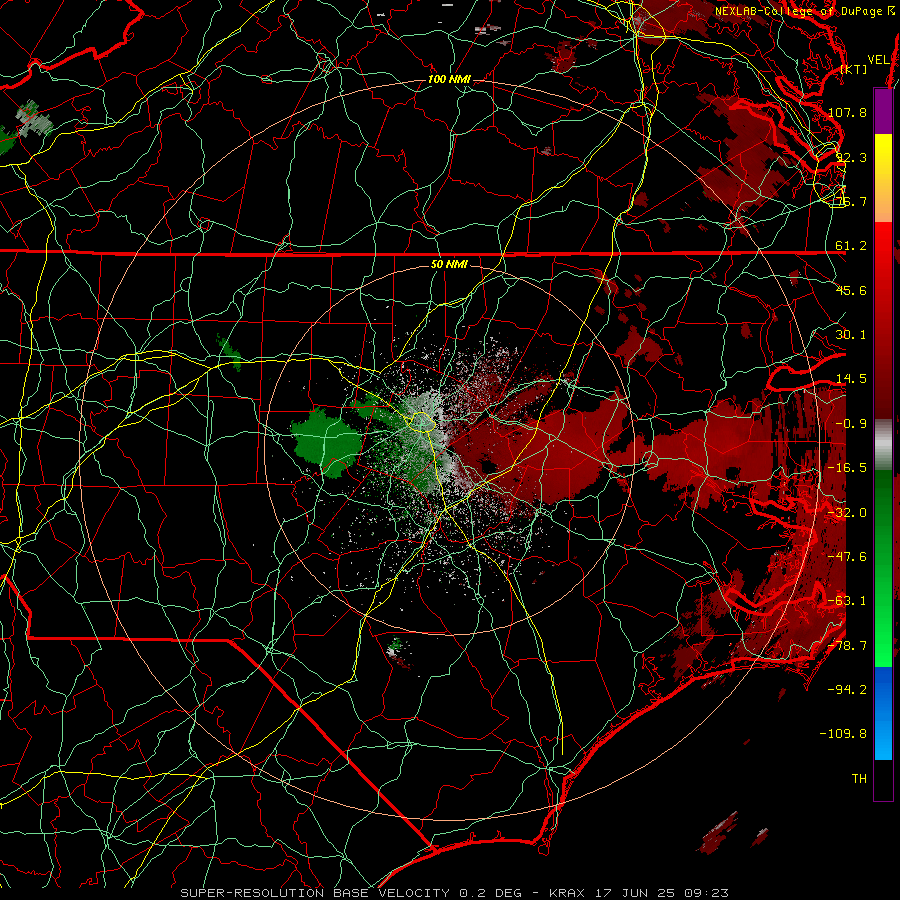The image size is (900, 900).
Task: Select the -109.8 scale value
Action: click(843, 734)
